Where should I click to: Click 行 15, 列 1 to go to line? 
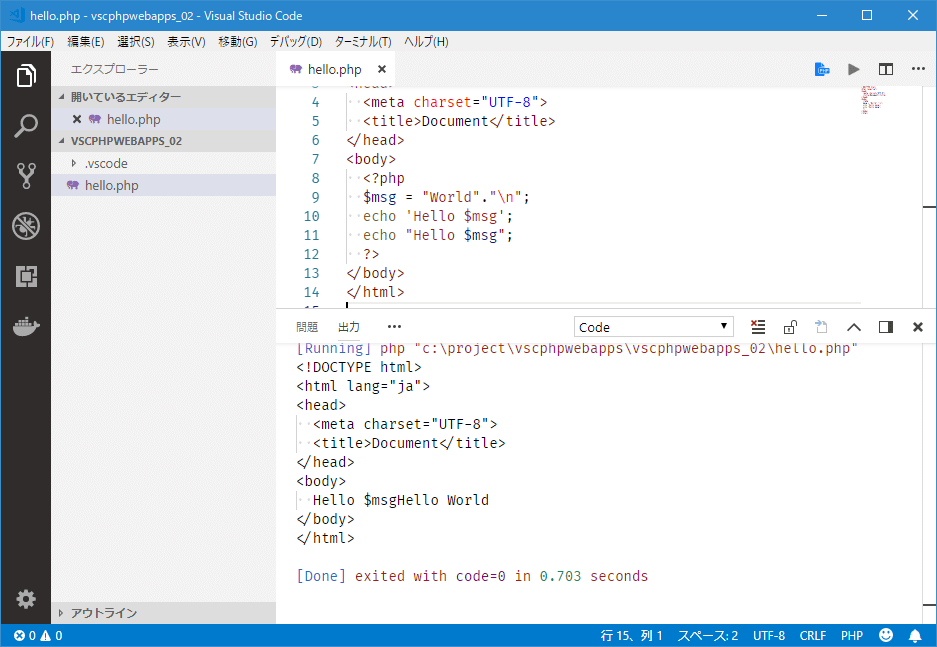pyautogui.click(x=629, y=635)
